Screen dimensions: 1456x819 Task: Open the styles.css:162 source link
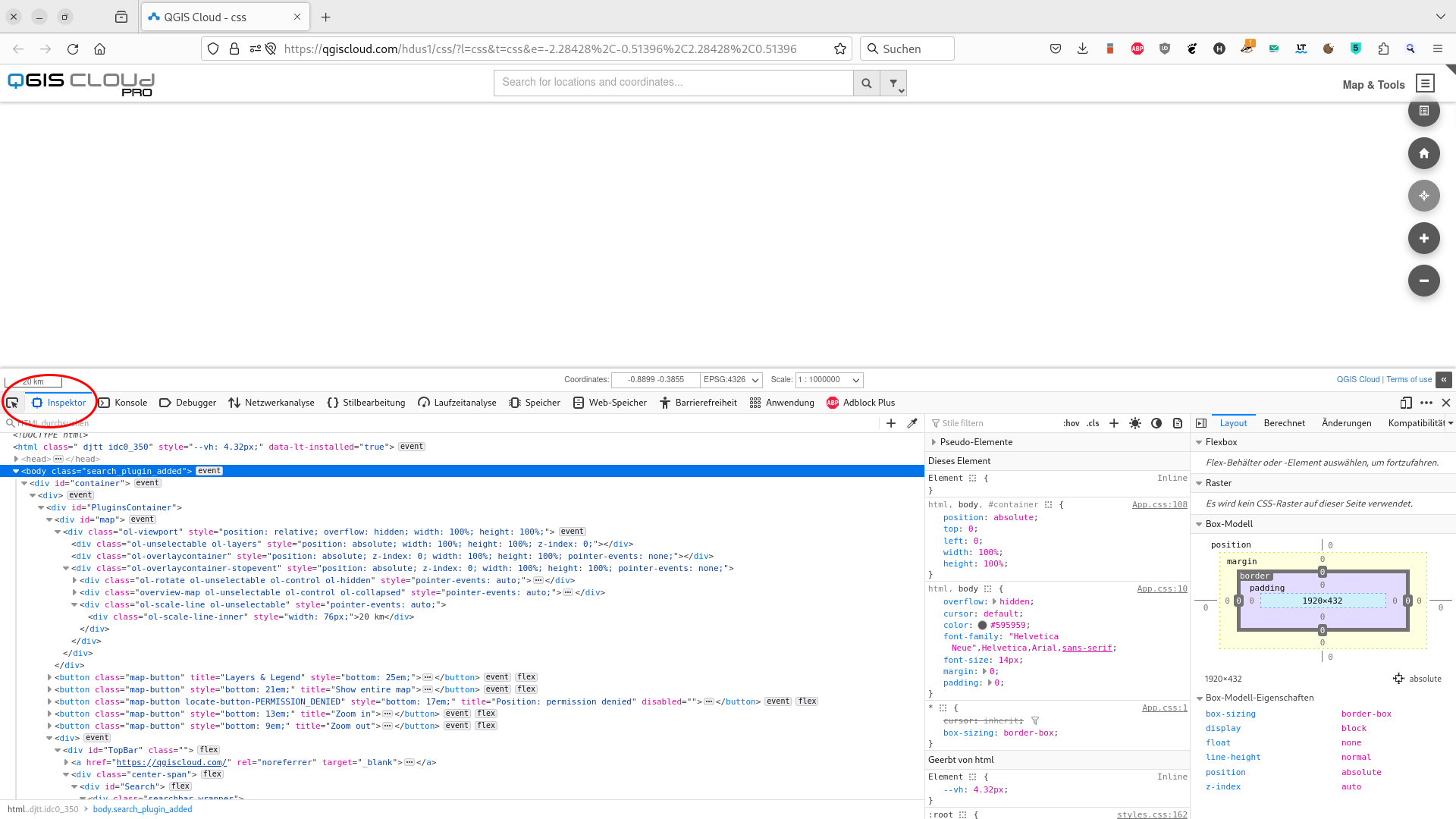[x=1152, y=814]
